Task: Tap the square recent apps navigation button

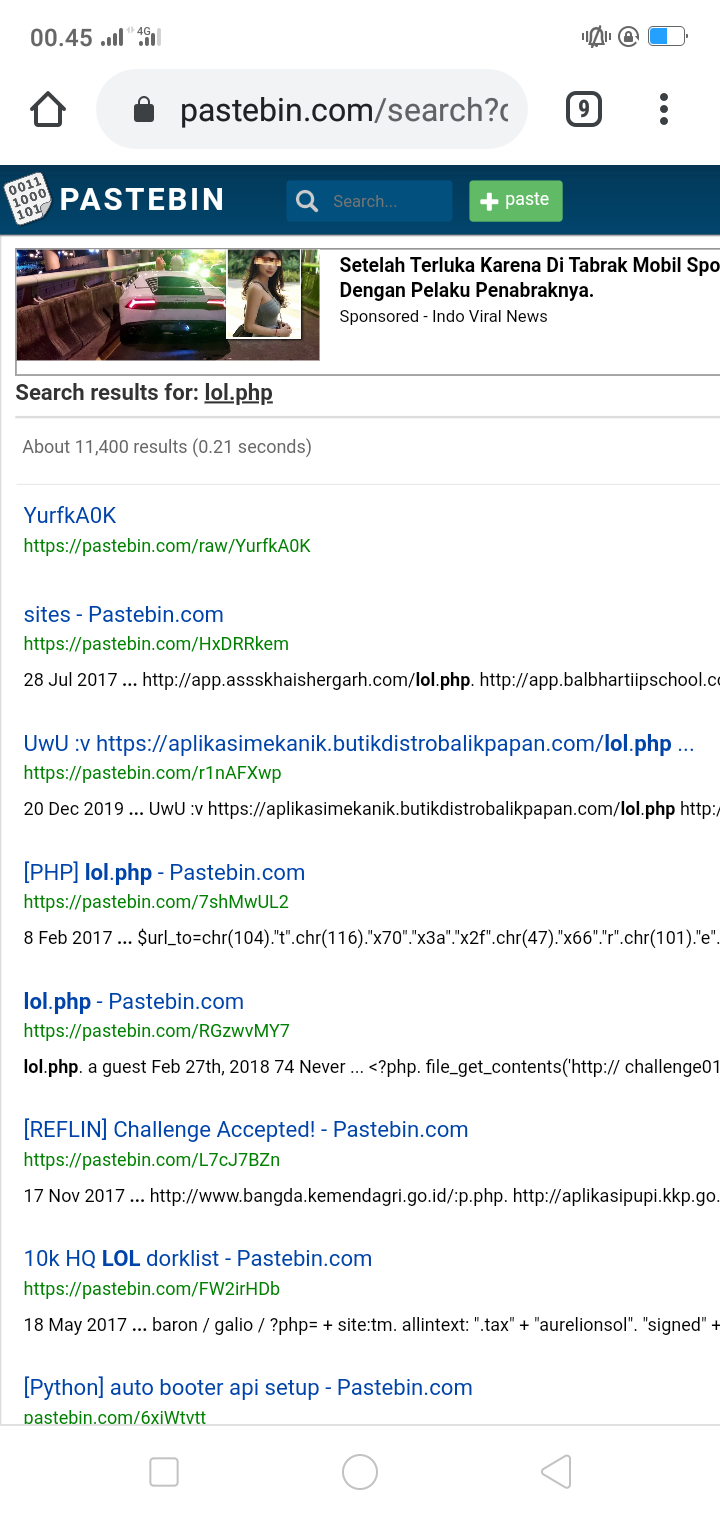Action: [163, 1471]
